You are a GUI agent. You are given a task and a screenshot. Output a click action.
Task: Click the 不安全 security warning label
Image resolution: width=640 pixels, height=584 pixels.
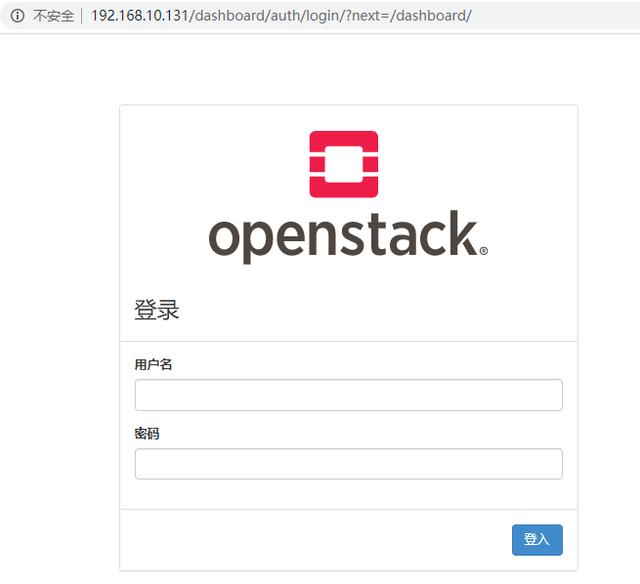(x=53, y=16)
